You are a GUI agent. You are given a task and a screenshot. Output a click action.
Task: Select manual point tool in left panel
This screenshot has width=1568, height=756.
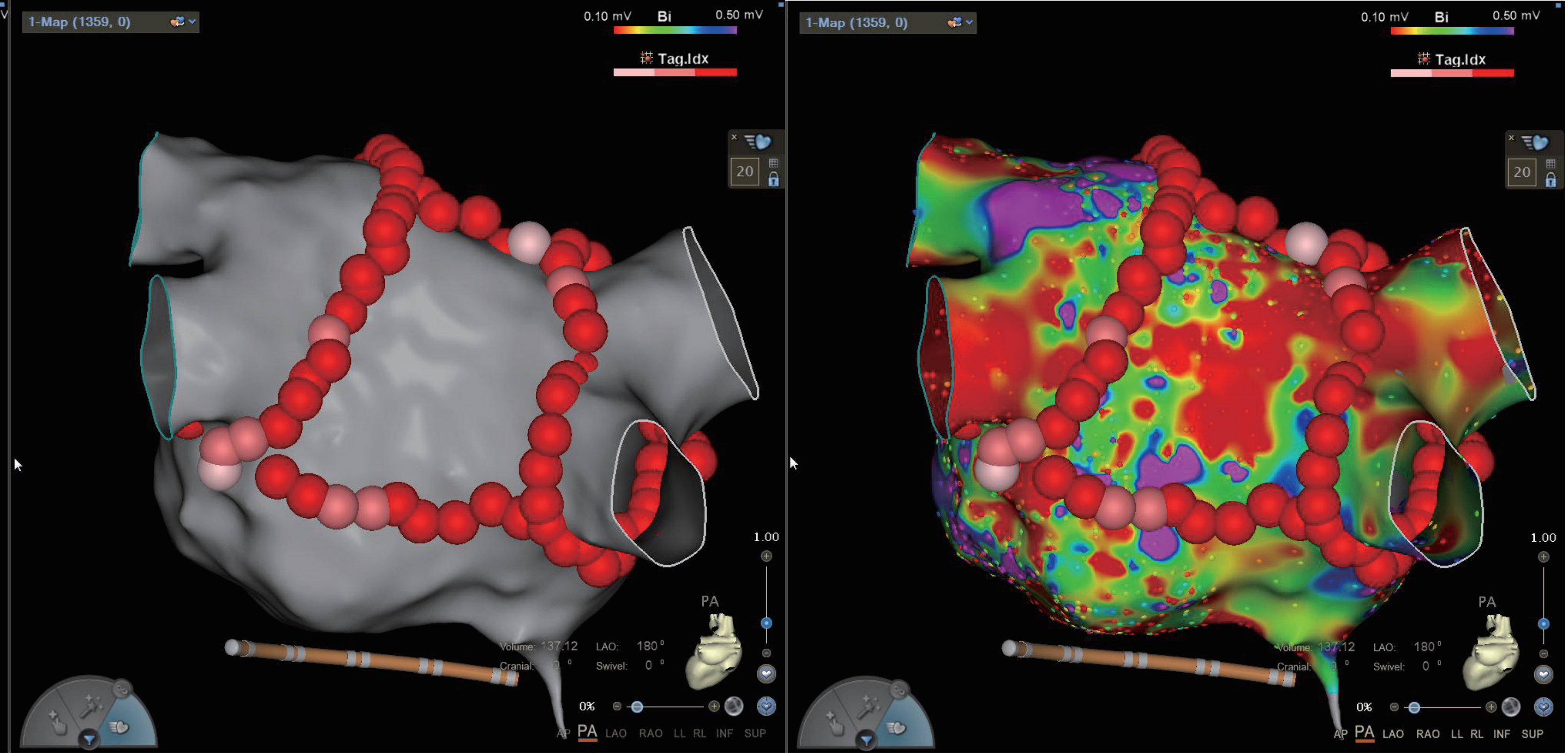click(57, 723)
